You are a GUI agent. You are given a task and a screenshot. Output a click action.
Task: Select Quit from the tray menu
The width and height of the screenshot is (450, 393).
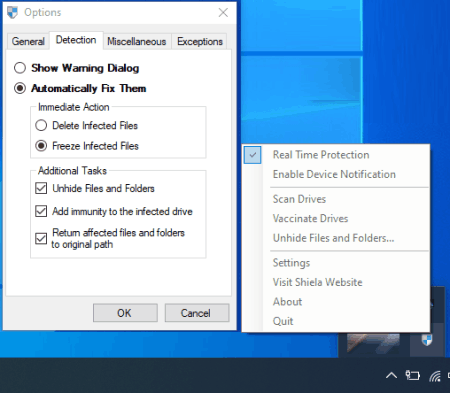pyautogui.click(x=336, y=321)
